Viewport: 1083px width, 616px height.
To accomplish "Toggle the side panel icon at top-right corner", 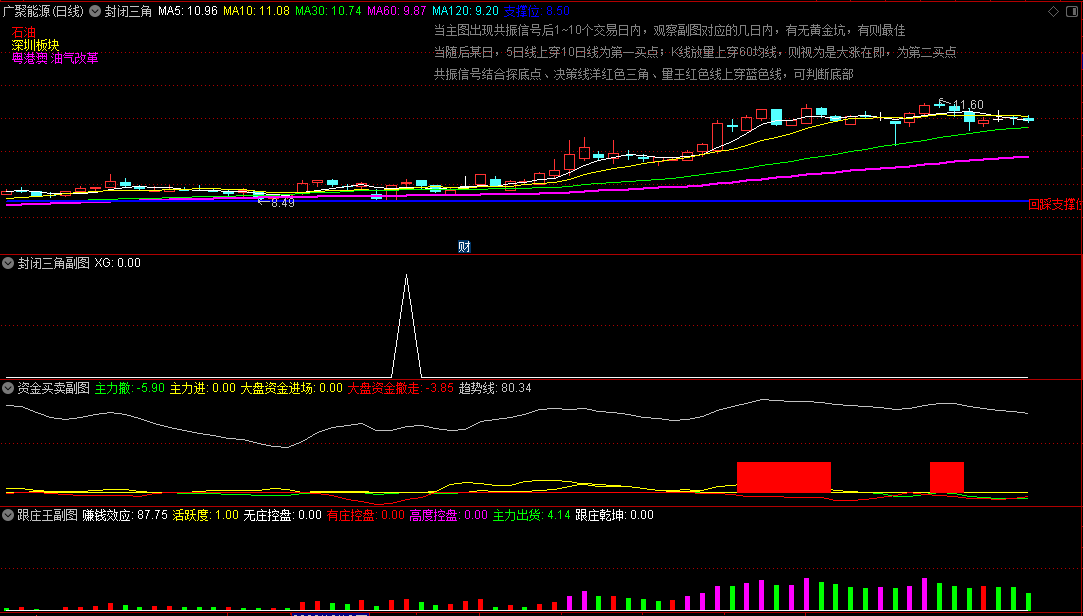I will (x=1073, y=11).
